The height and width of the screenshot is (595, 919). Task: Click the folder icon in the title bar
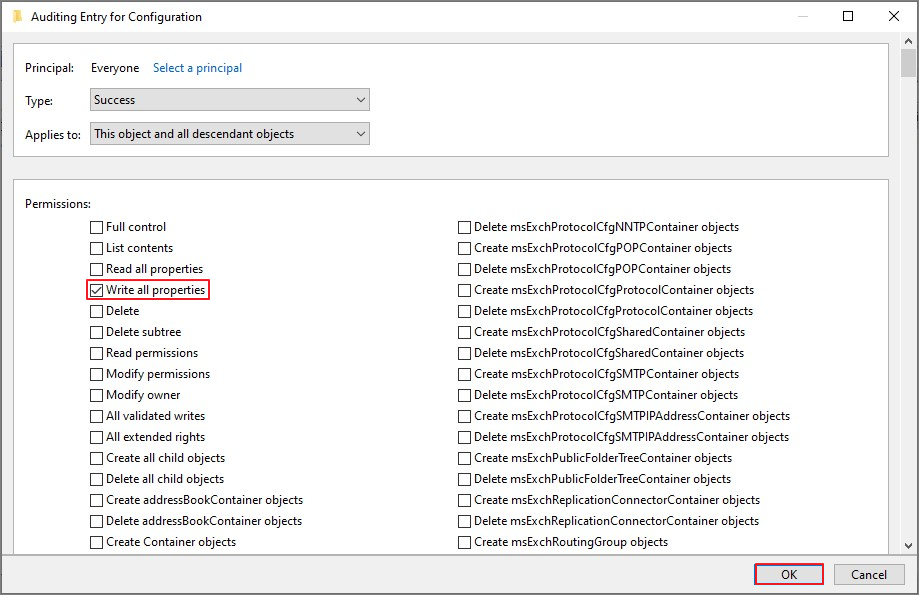[x=18, y=16]
